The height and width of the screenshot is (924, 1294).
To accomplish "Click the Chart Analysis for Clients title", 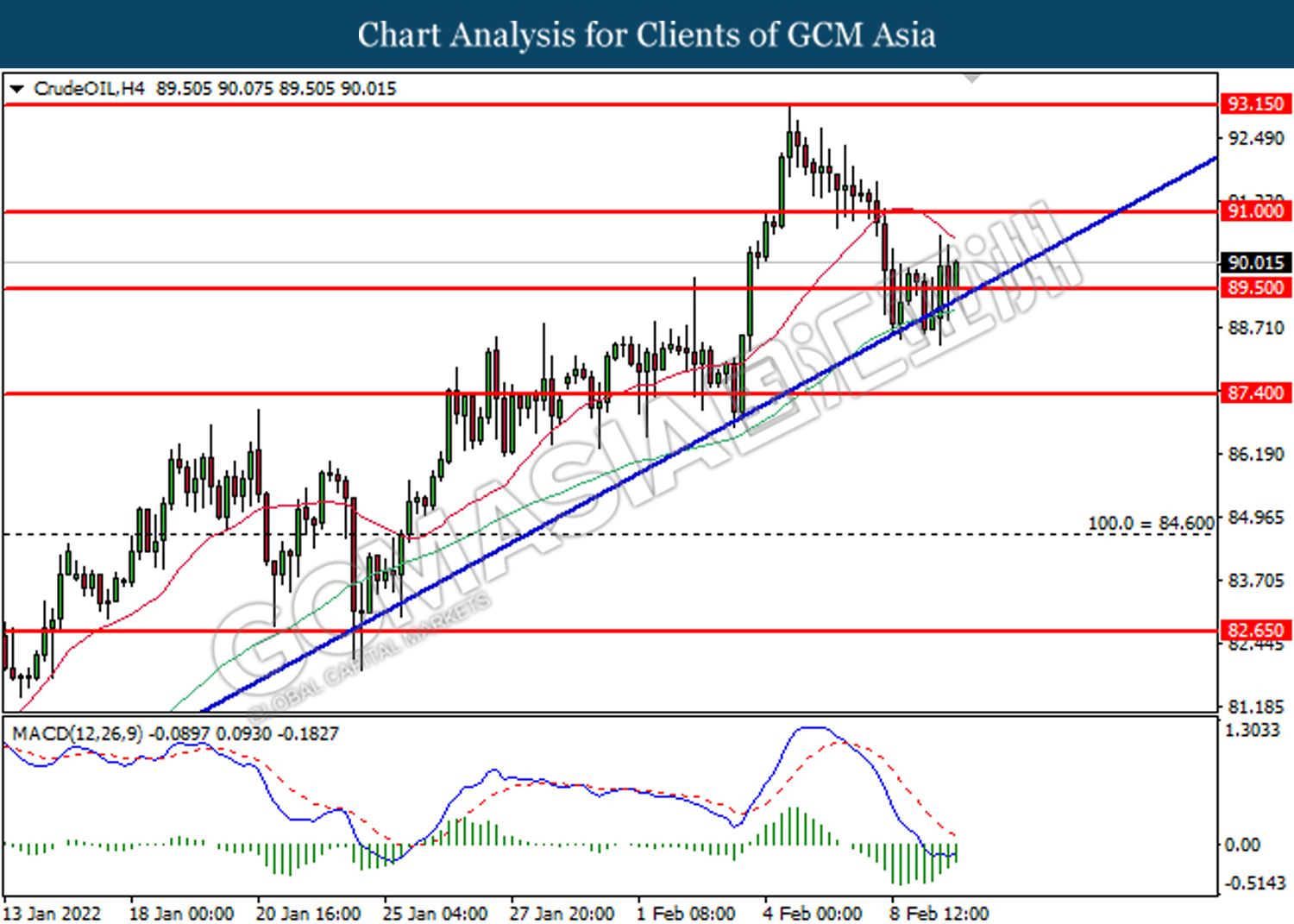I will tap(647, 35).
